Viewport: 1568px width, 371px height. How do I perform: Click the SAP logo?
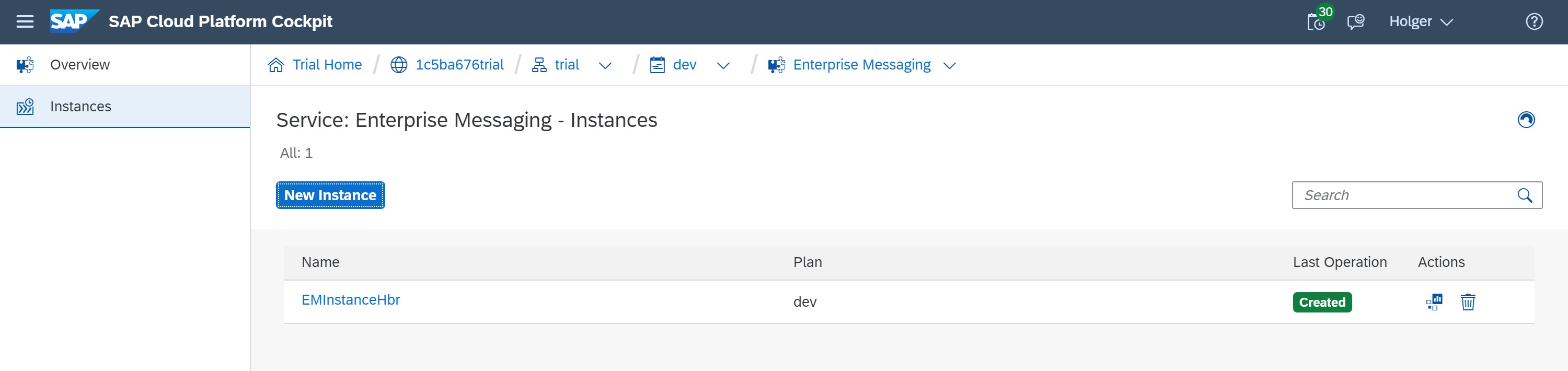(74, 21)
